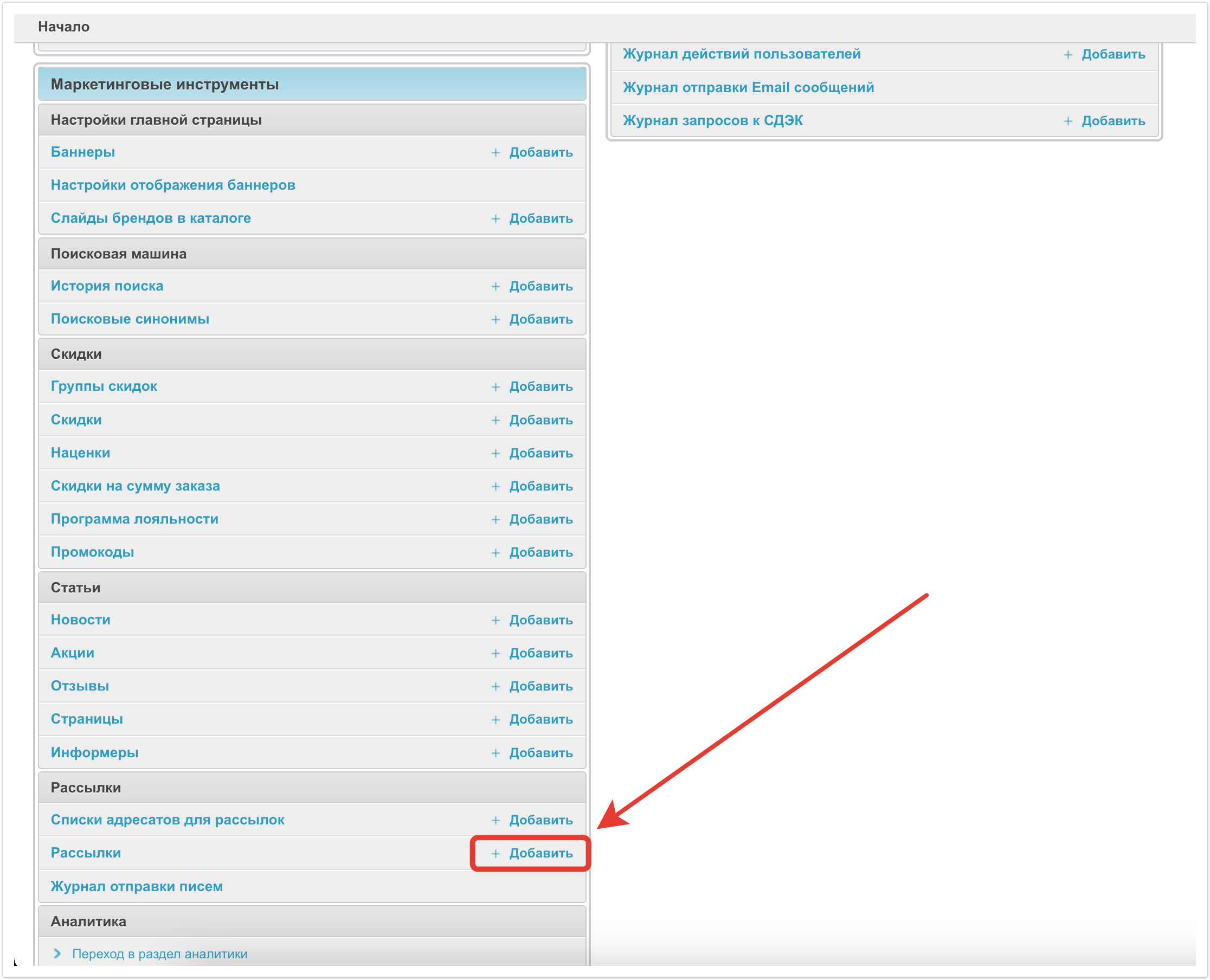The image size is (1210, 980).
Task: Open Настройки отображения баннеров link
Action: (x=173, y=185)
